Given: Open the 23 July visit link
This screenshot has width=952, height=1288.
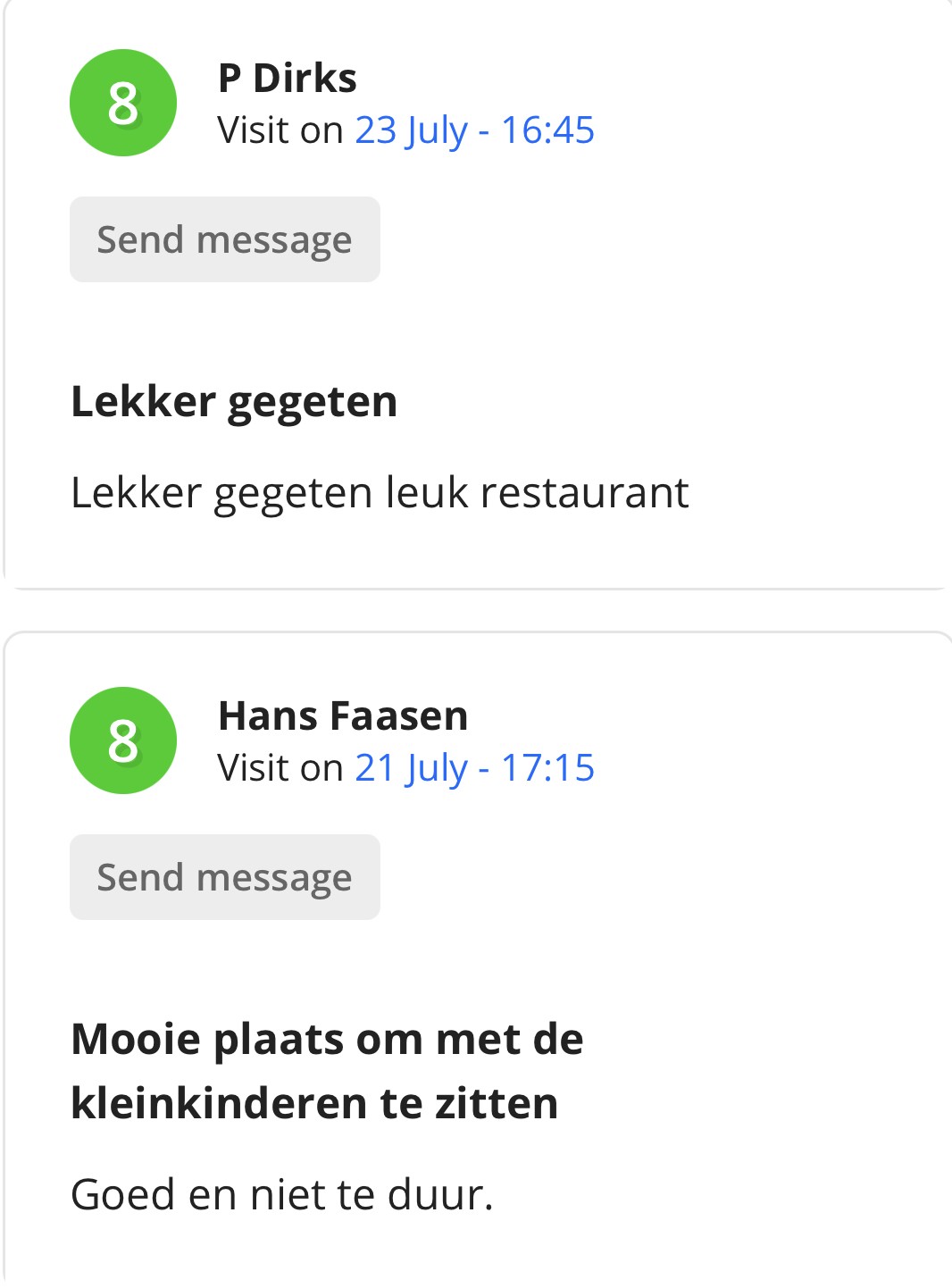Looking at the screenshot, I should point(475,130).
